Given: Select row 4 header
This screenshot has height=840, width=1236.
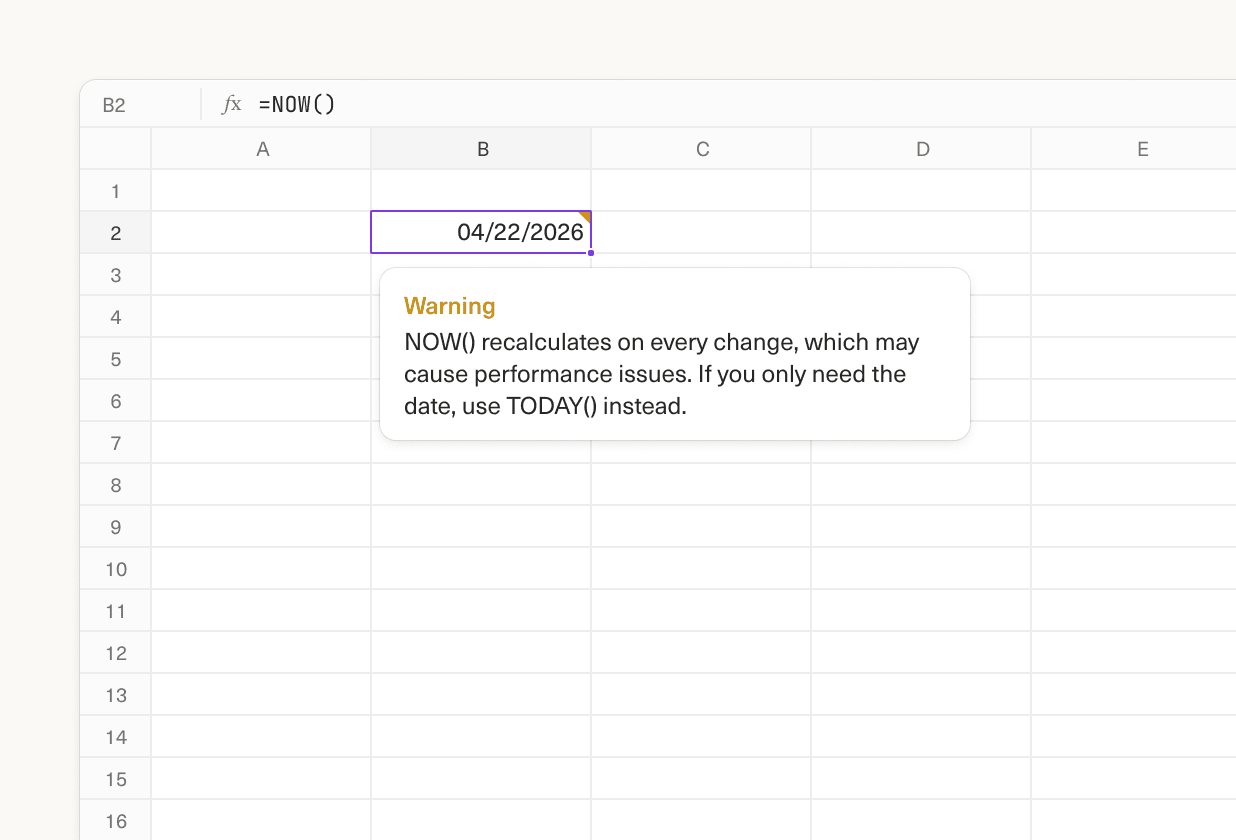Looking at the screenshot, I should coord(116,317).
